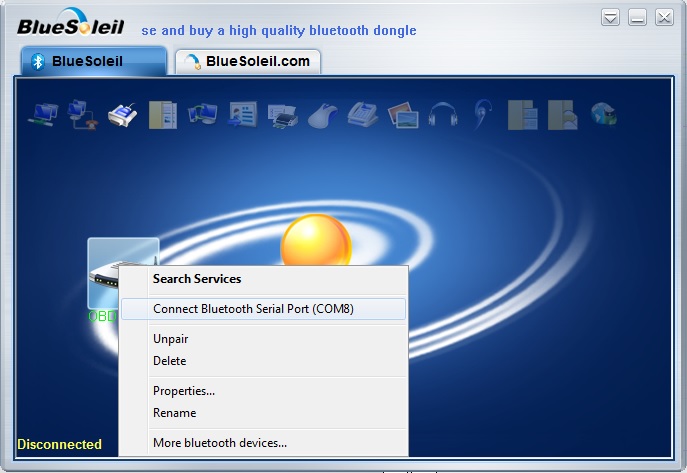Select the Basic Imaging photos icon
The height and width of the screenshot is (473, 687).
tap(403, 115)
